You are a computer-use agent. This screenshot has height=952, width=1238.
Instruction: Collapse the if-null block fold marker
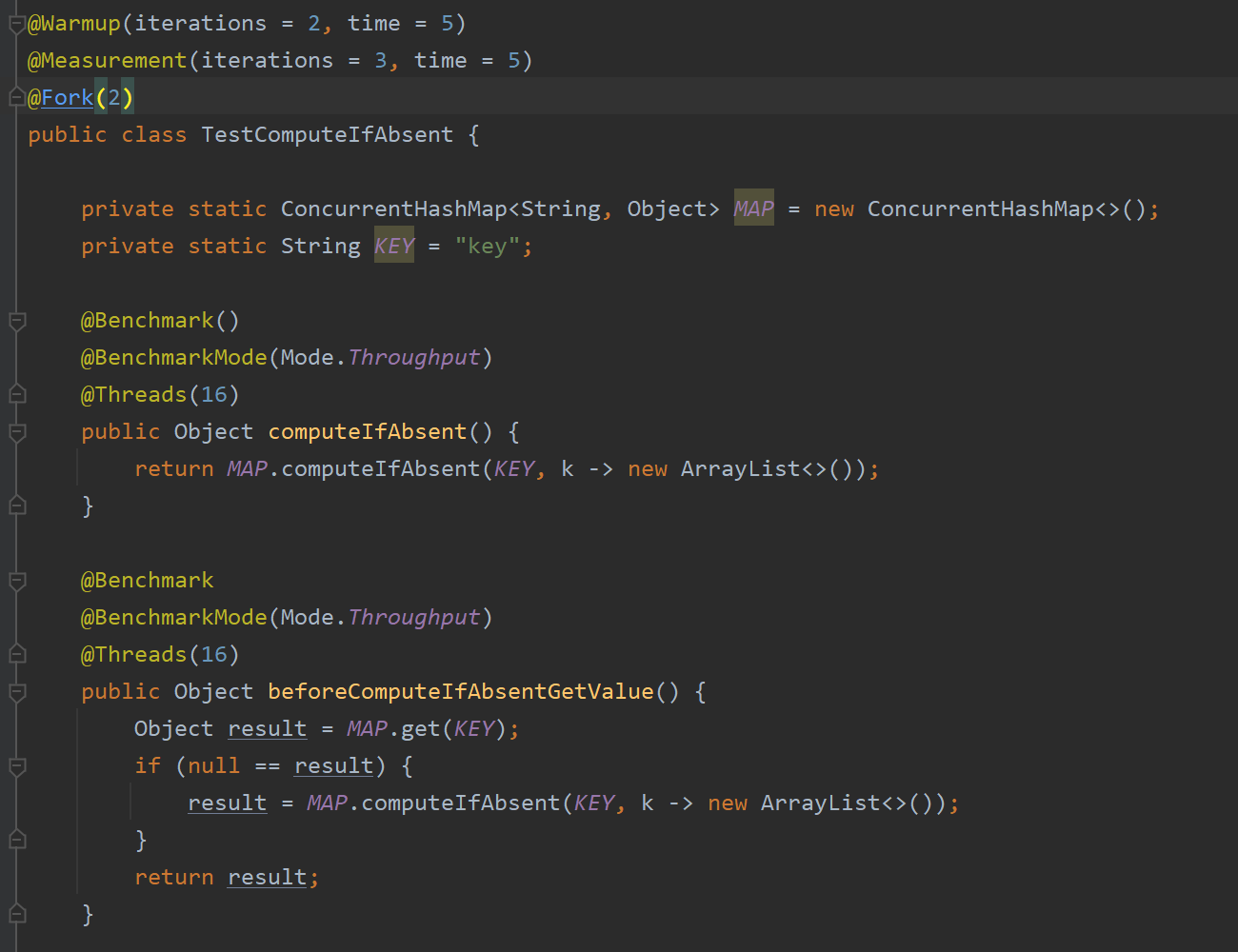click(16, 765)
